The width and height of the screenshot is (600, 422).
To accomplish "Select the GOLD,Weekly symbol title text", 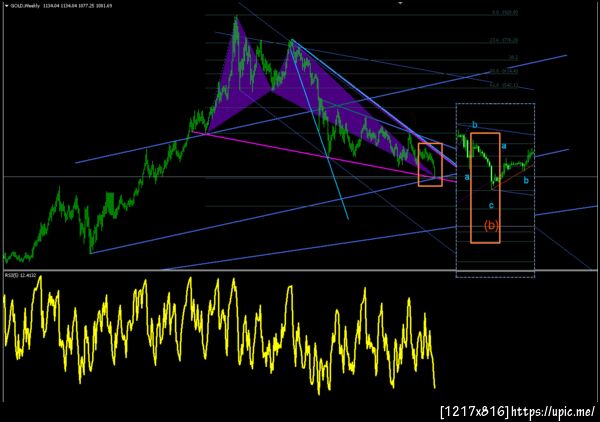I will (x=24, y=6).
